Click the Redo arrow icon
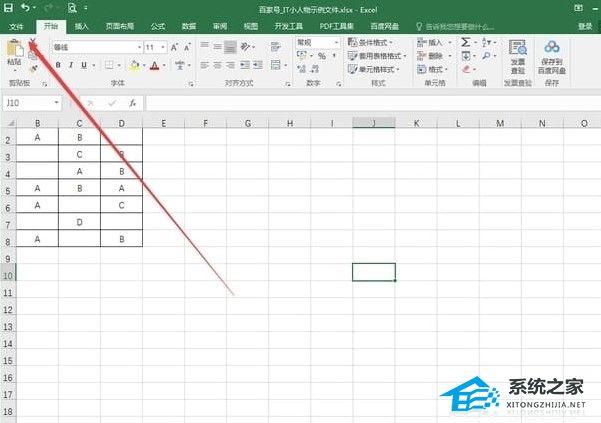601x423 pixels. (x=49, y=7)
